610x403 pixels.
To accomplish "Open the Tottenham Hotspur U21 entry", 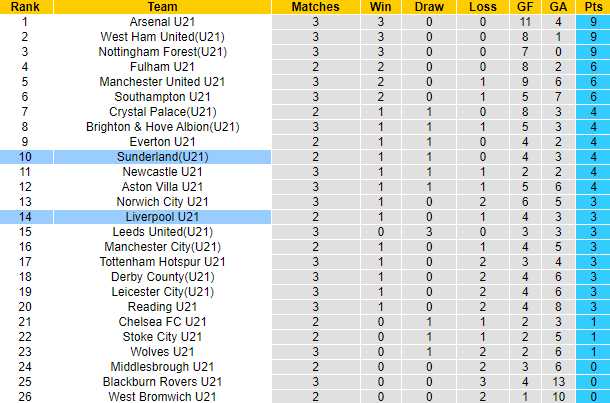I will click(163, 262).
